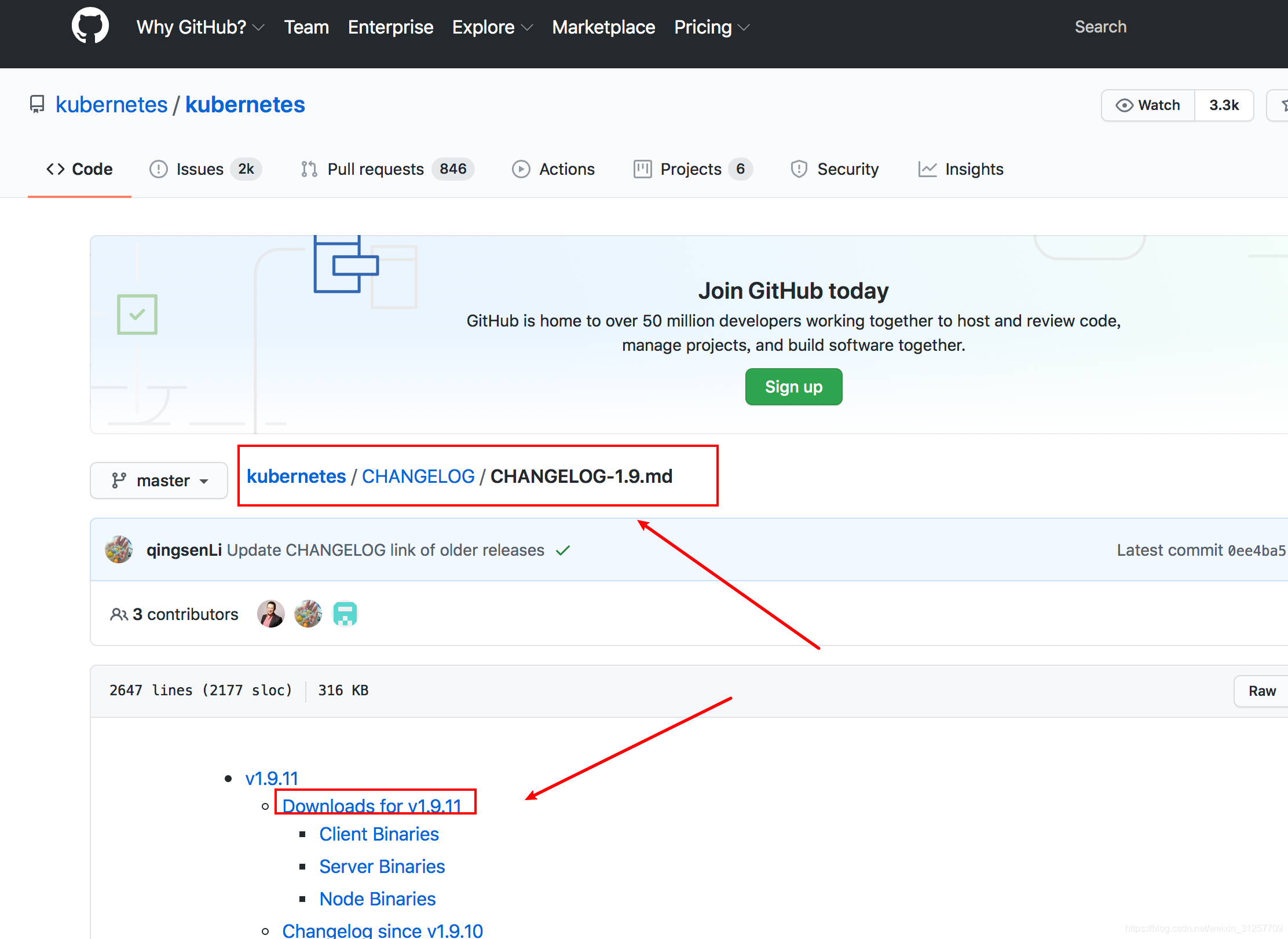
Task: Open the first contributor's avatar
Action: point(271,614)
